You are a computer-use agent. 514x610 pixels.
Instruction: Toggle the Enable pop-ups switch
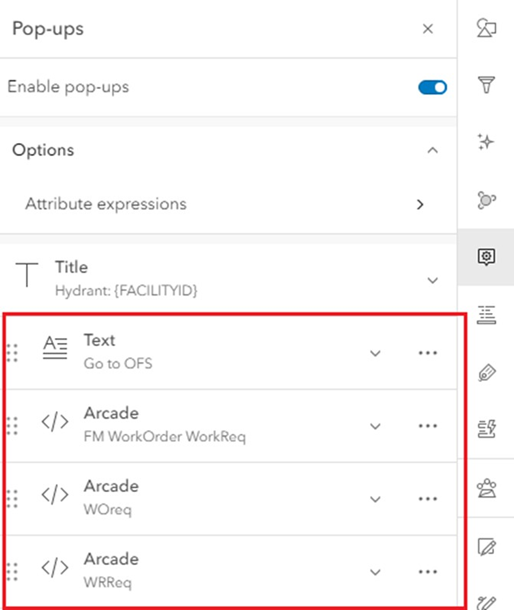tap(432, 87)
